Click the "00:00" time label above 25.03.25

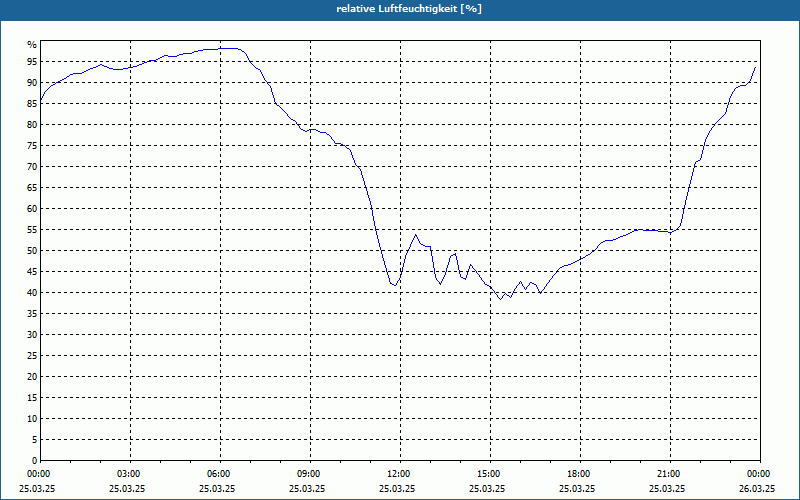[x=37, y=474]
